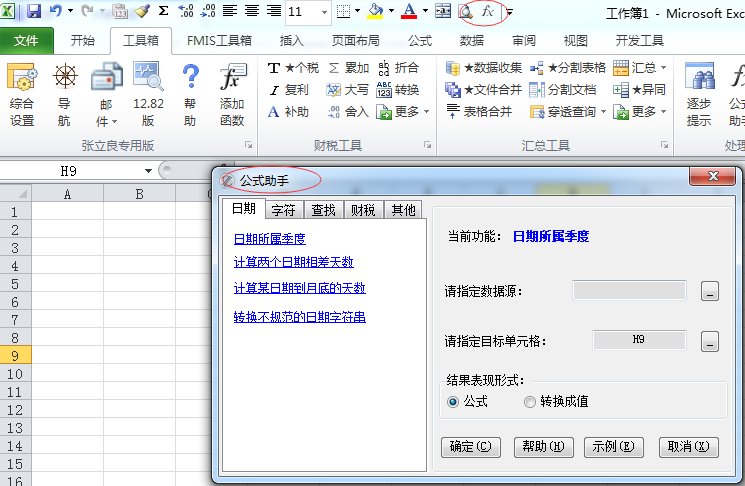Screen dimensions: 745x486
Task: Select the 转换成值 radio option
Action: click(x=530, y=402)
